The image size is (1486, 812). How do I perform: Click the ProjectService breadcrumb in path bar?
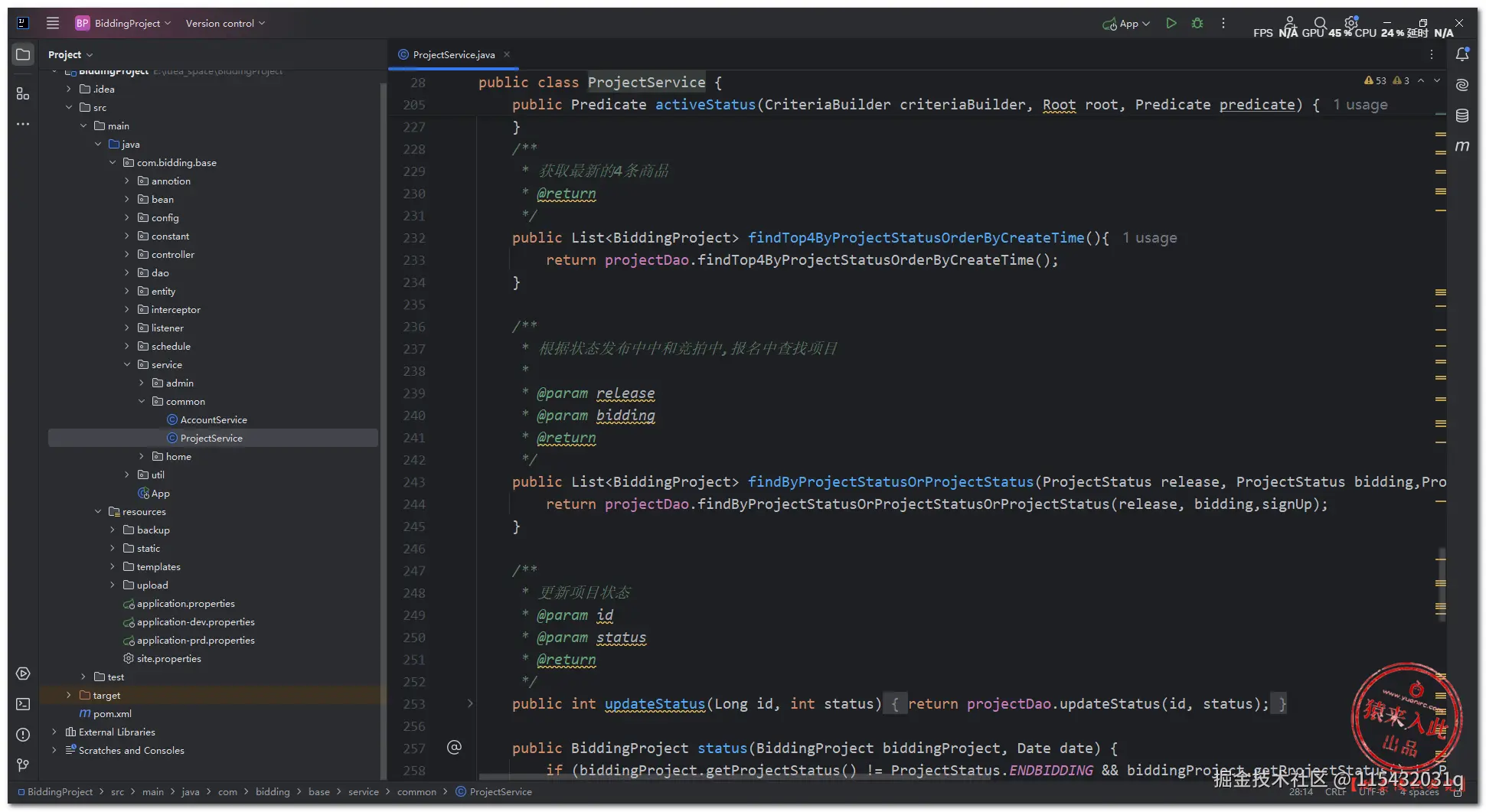coord(494,791)
